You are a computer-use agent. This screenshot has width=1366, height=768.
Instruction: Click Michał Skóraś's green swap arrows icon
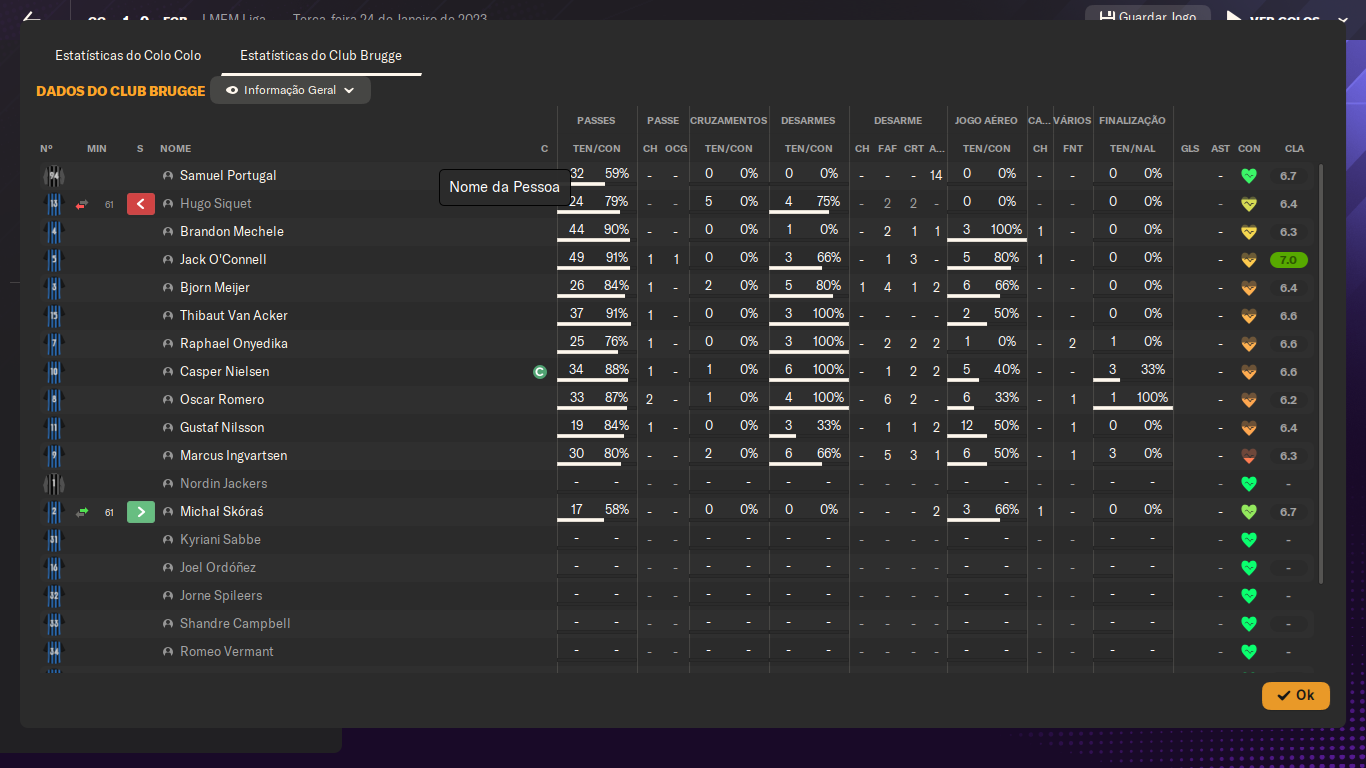(82, 512)
